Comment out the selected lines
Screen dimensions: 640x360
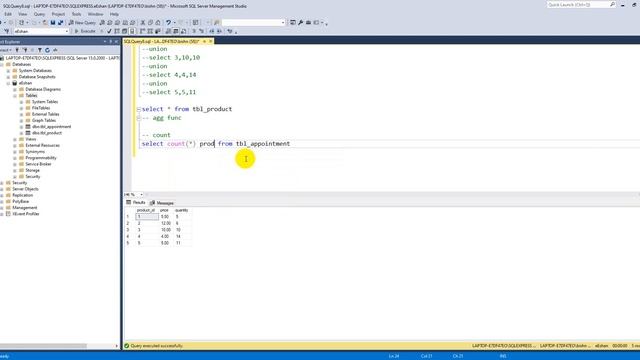[x=194, y=31]
